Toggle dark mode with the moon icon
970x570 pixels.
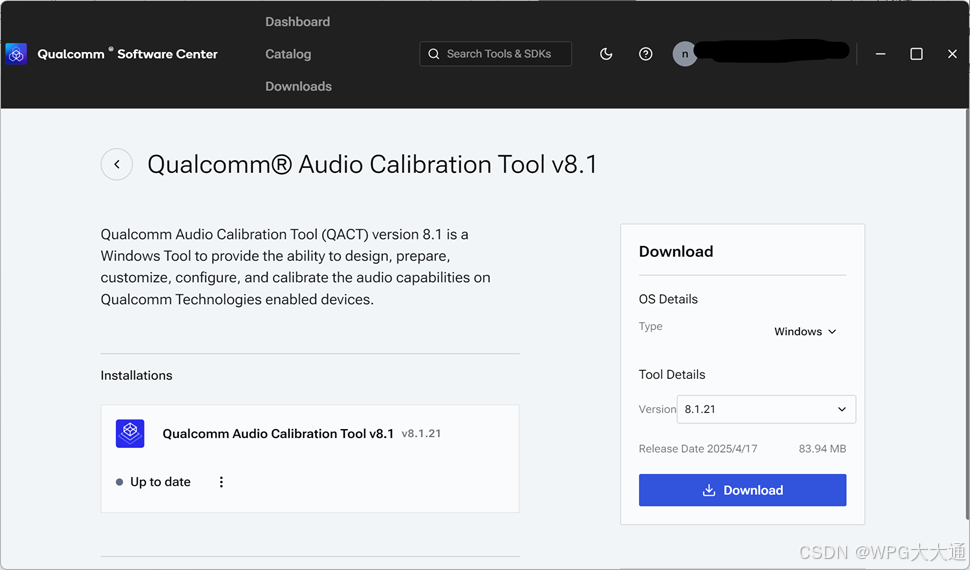[606, 54]
